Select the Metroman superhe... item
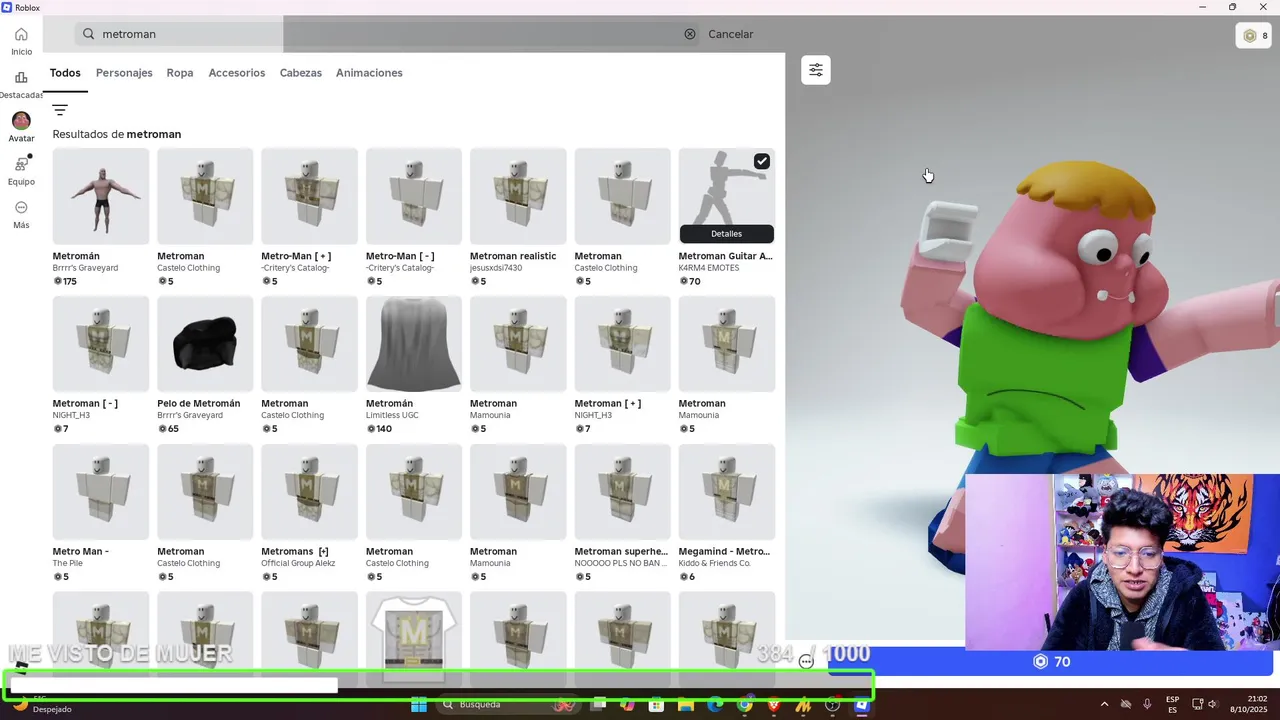Image resolution: width=1280 pixels, height=720 pixels. [x=622, y=492]
